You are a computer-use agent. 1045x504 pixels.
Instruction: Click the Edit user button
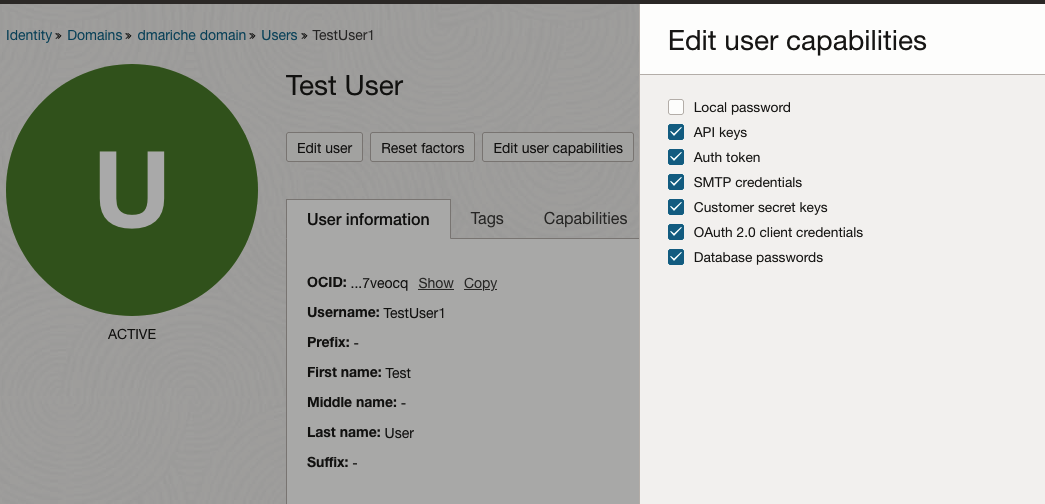point(324,148)
